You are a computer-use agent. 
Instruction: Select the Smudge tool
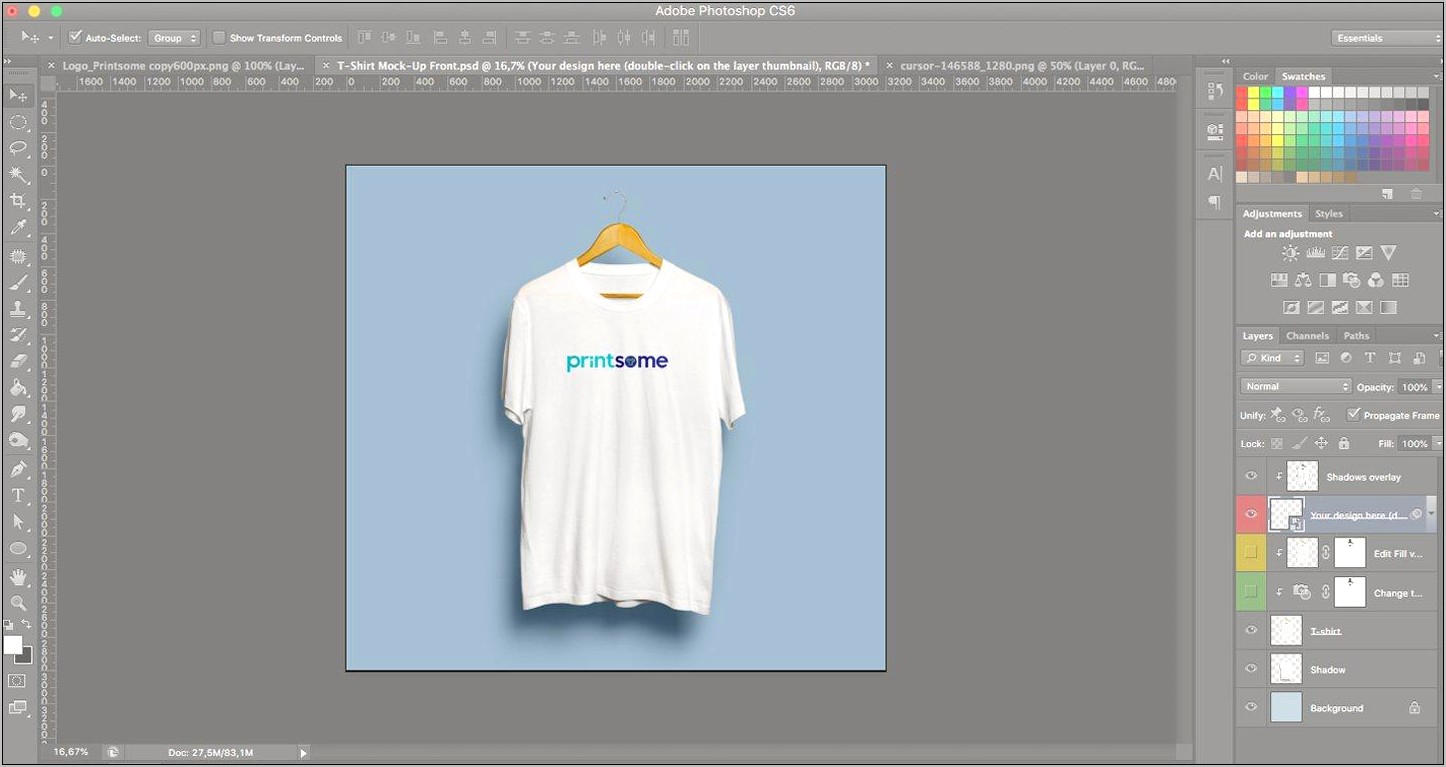18,414
